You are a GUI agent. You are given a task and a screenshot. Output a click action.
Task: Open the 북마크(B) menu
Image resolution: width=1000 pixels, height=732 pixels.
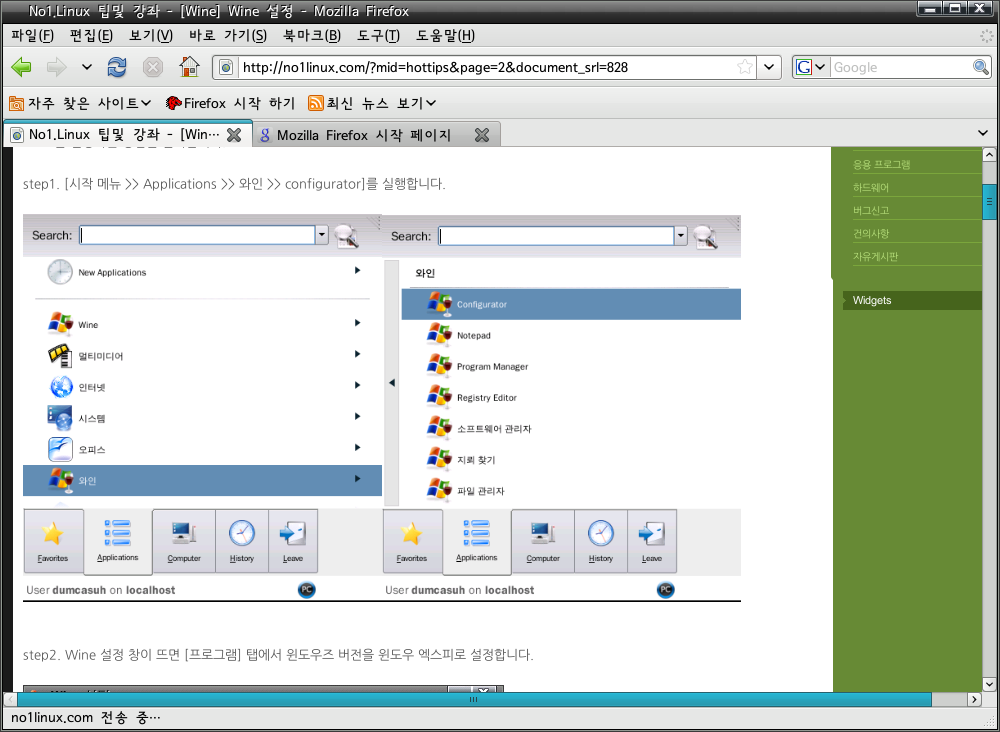coord(312,35)
